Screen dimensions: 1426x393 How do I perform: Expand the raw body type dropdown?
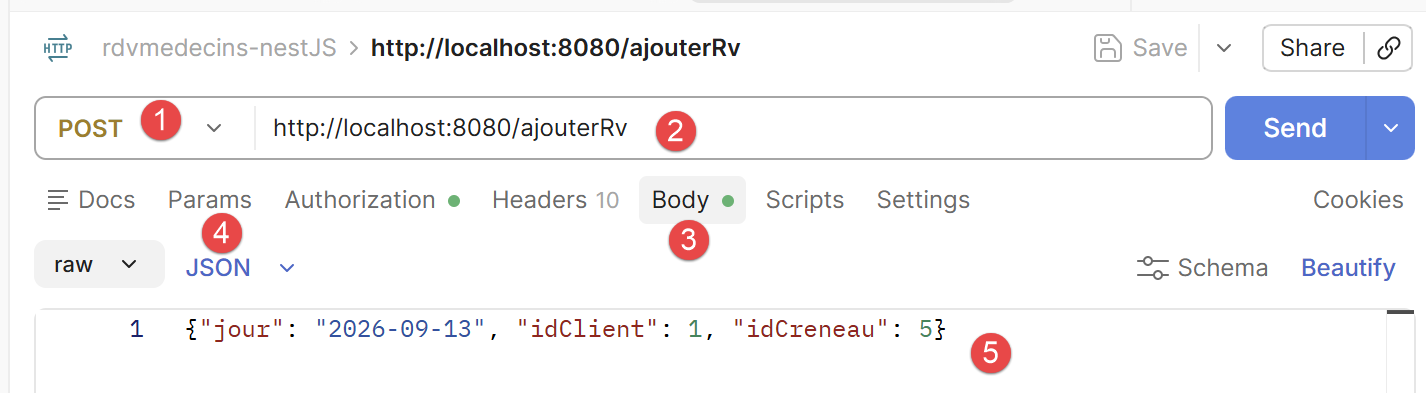click(99, 265)
